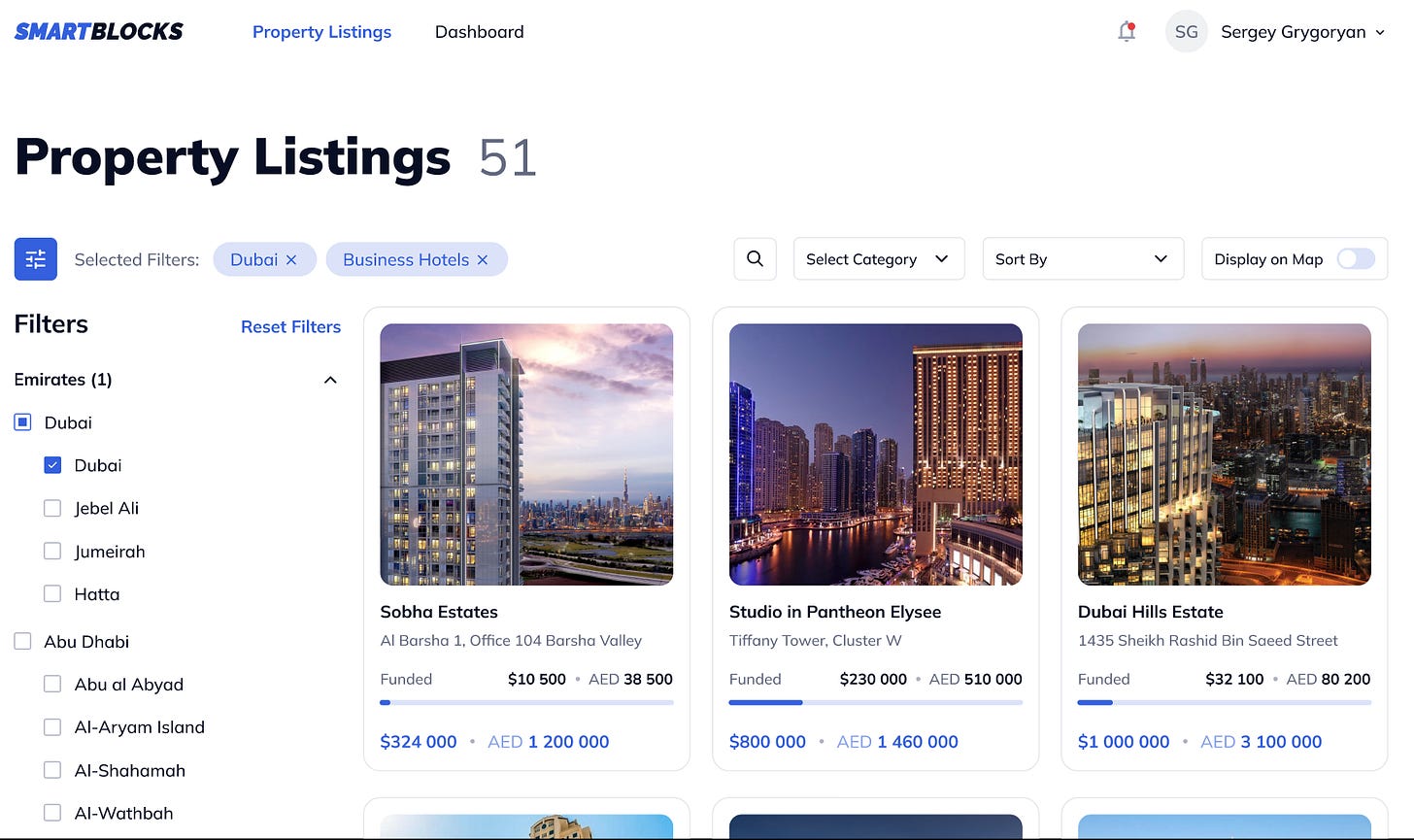Image resolution: width=1414 pixels, height=840 pixels.
Task: Click the AED 38 500 funded value
Action: click(x=630, y=679)
